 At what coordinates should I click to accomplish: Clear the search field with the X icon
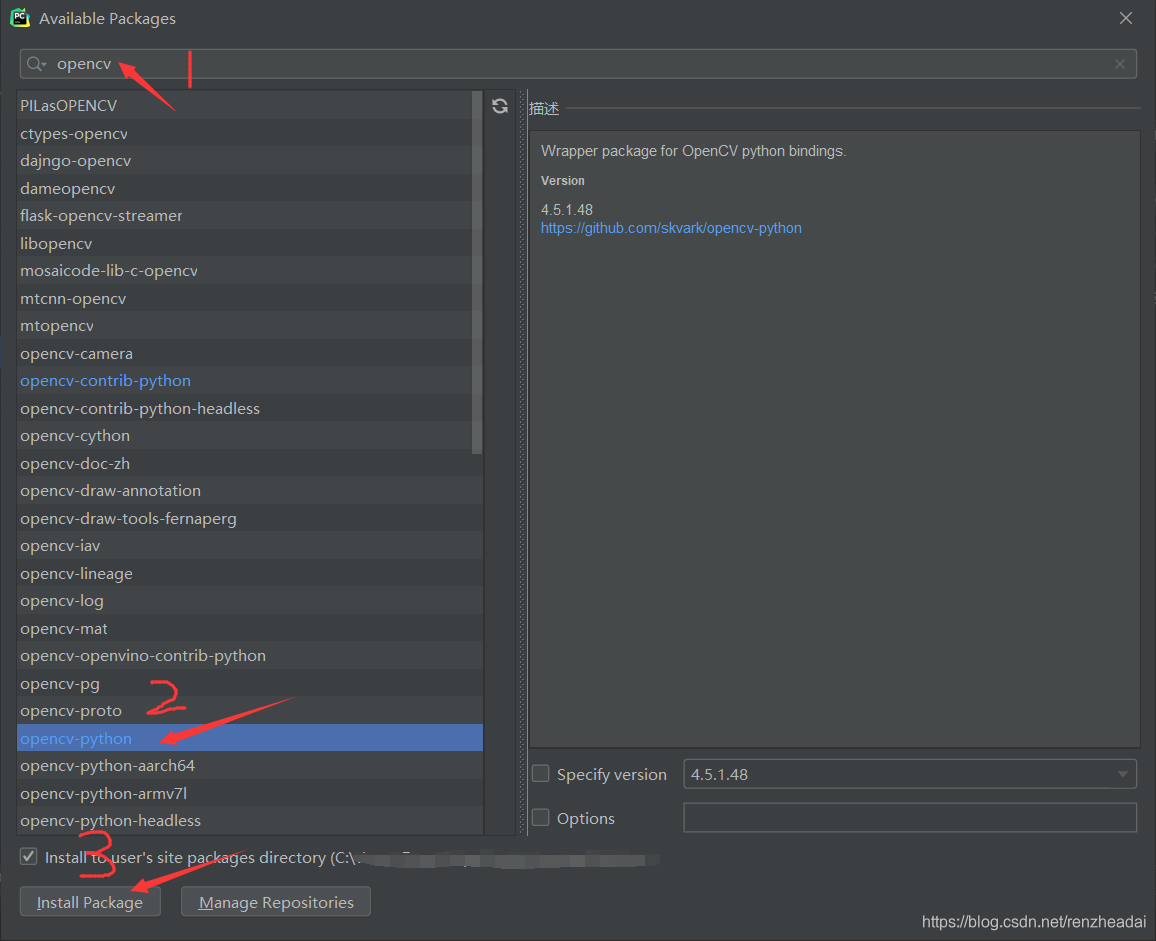click(1120, 64)
